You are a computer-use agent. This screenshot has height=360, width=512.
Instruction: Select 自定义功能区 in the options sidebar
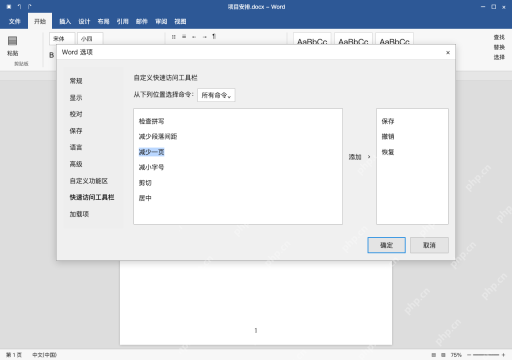click(89, 181)
